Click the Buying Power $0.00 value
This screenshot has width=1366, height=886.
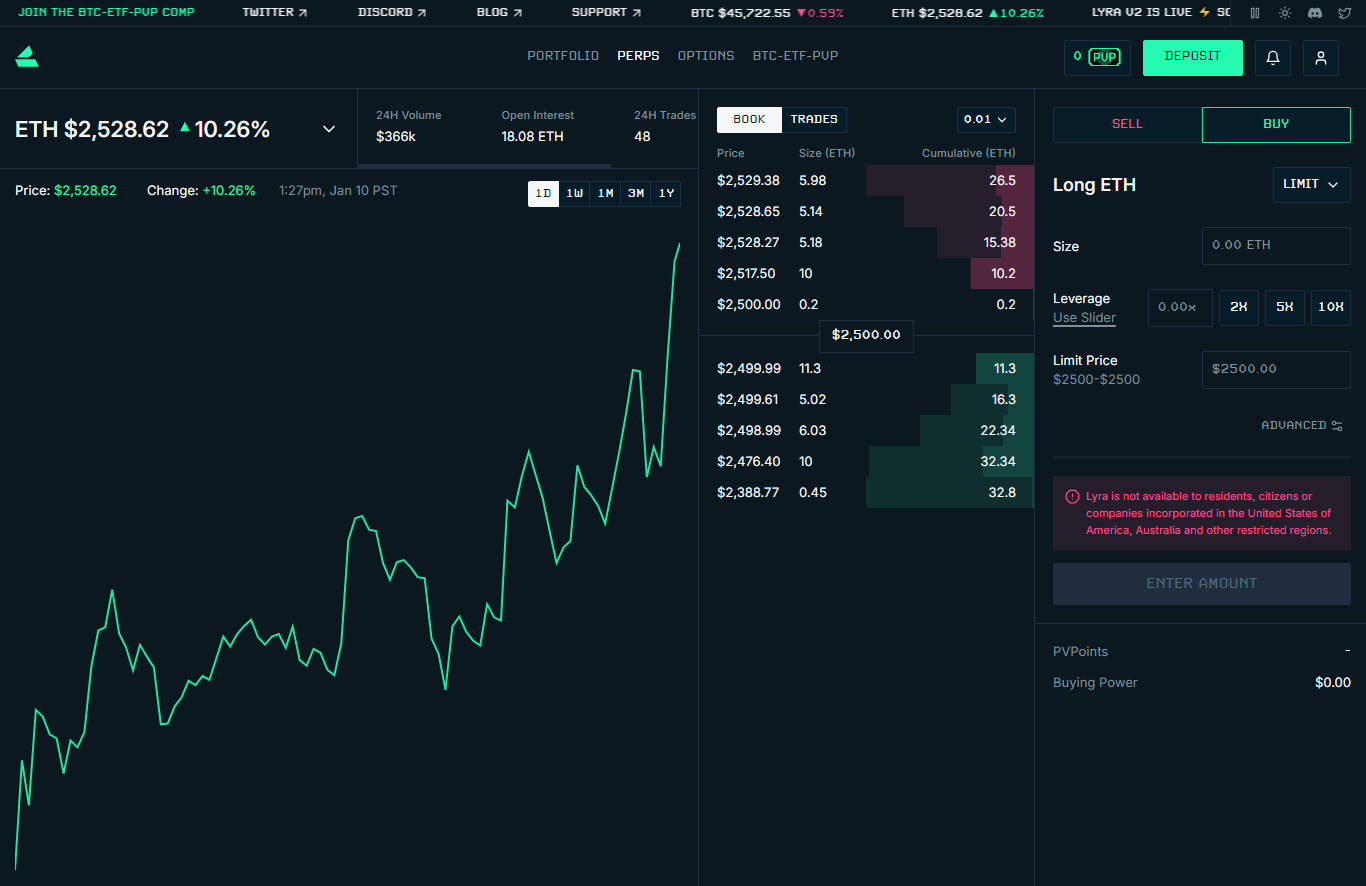coord(1332,683)
